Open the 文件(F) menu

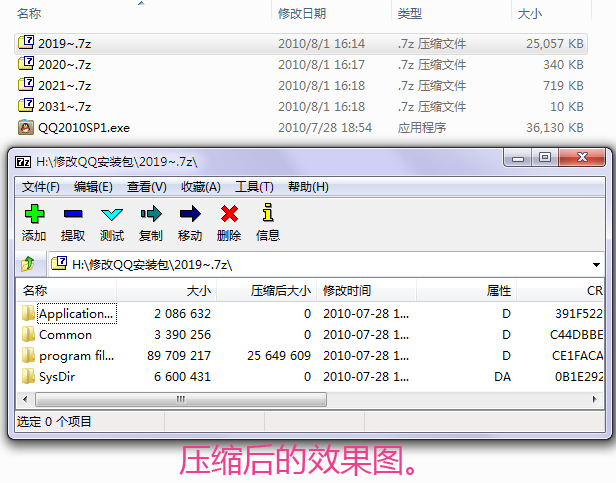pyautogui.click(x=40, y=187)
